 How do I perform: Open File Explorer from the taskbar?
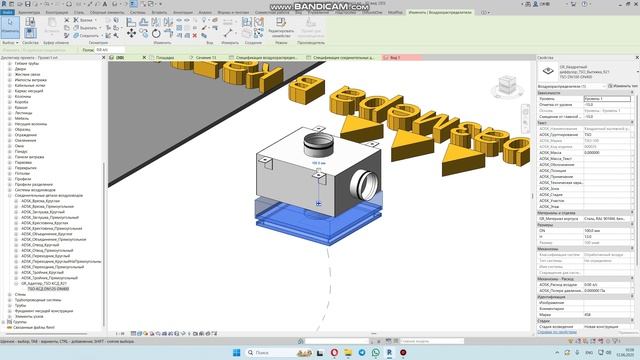coord(348,352)
